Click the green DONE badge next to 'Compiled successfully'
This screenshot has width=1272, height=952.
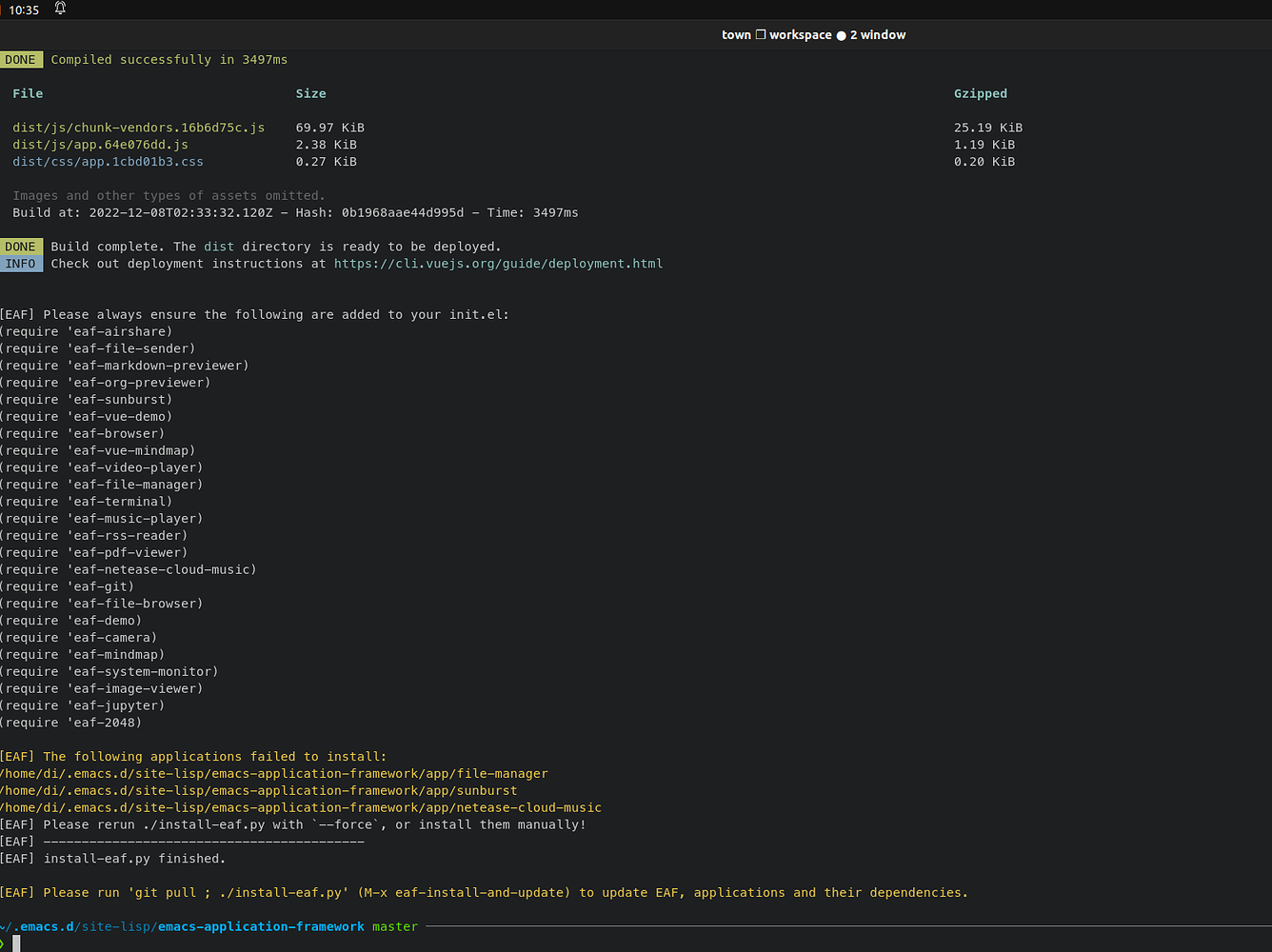tap(21, 59)
